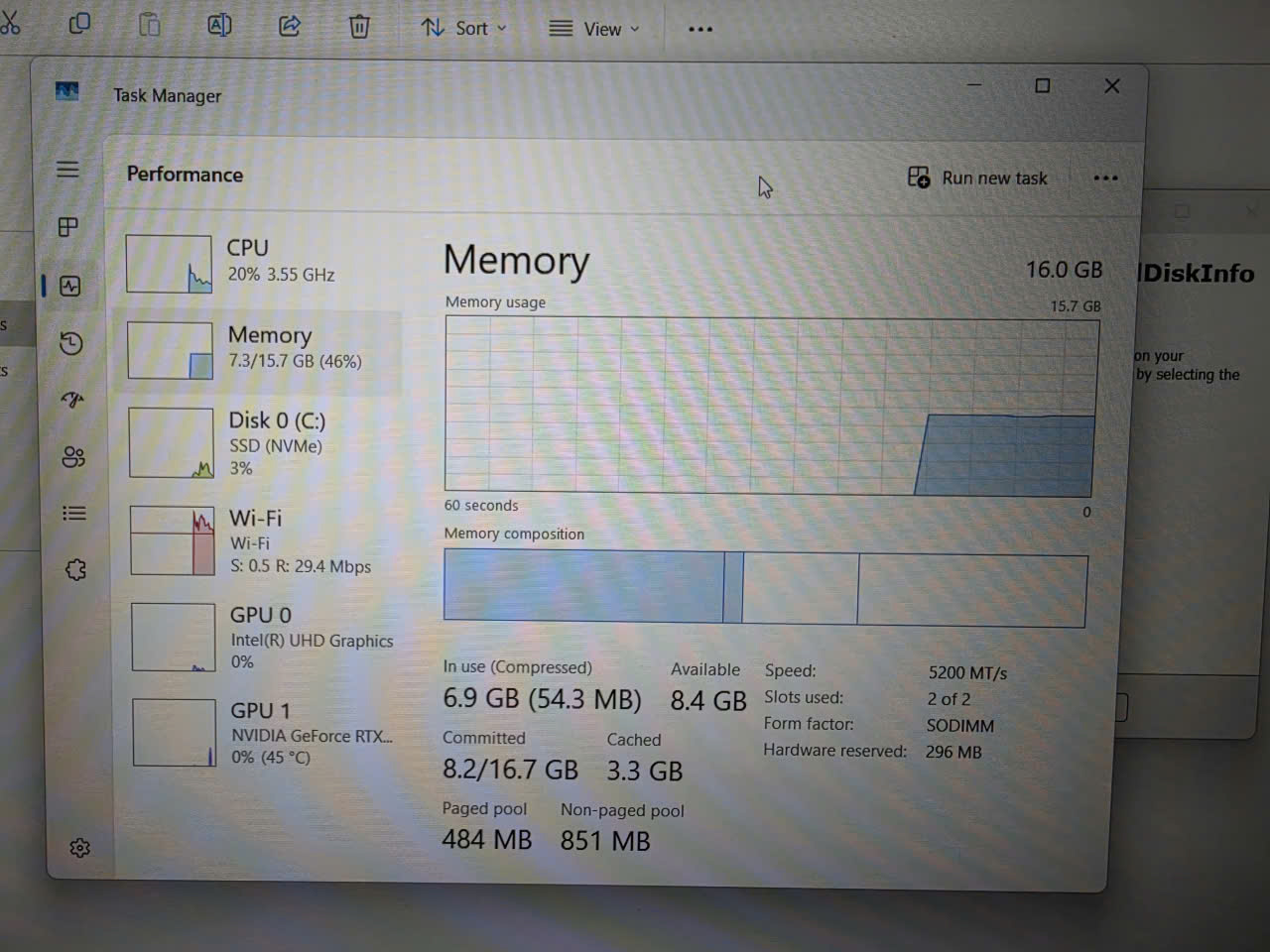Select the CPU performance item
The width and height of the screenshot is (1270, 952).
[x=263, y=262]
